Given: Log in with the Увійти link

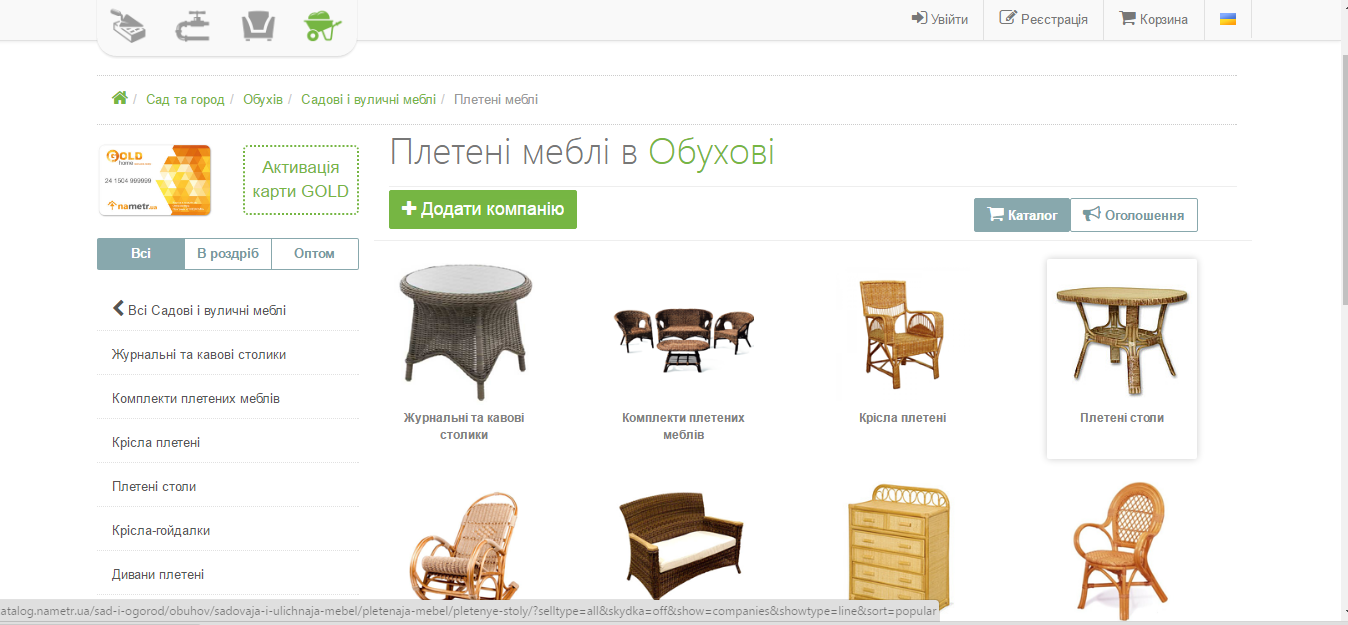Looking at the screenshot, I should click(x=939, y=19).
